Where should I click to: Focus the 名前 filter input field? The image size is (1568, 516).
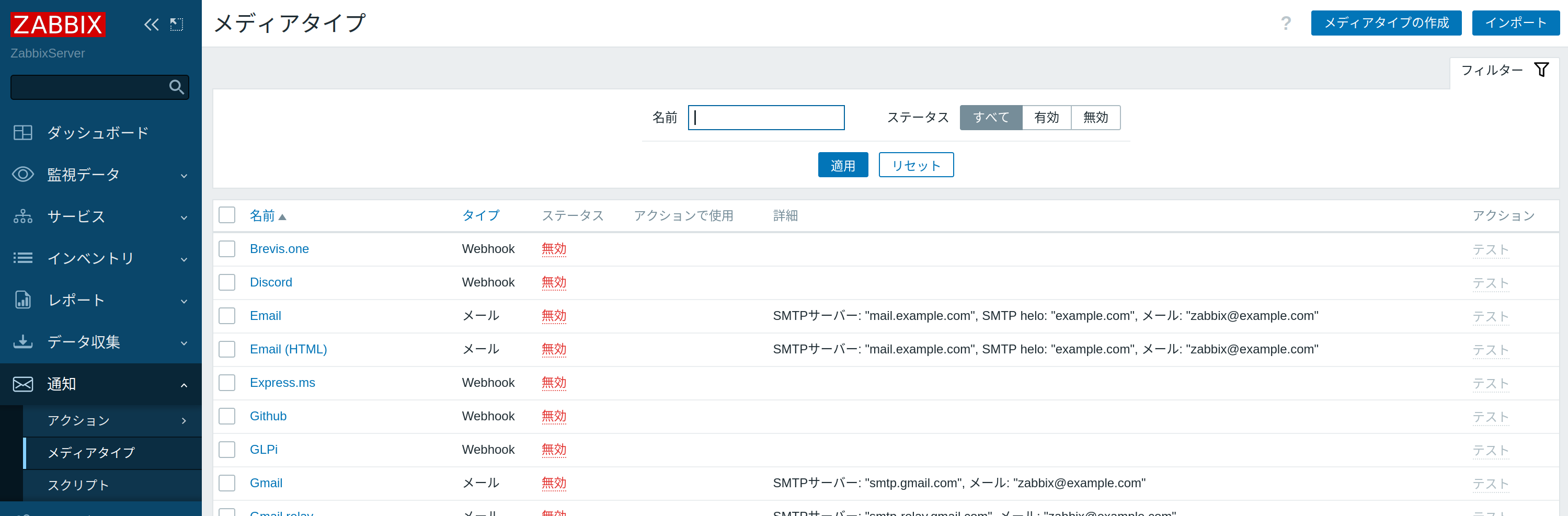click(x=766, y=118)
